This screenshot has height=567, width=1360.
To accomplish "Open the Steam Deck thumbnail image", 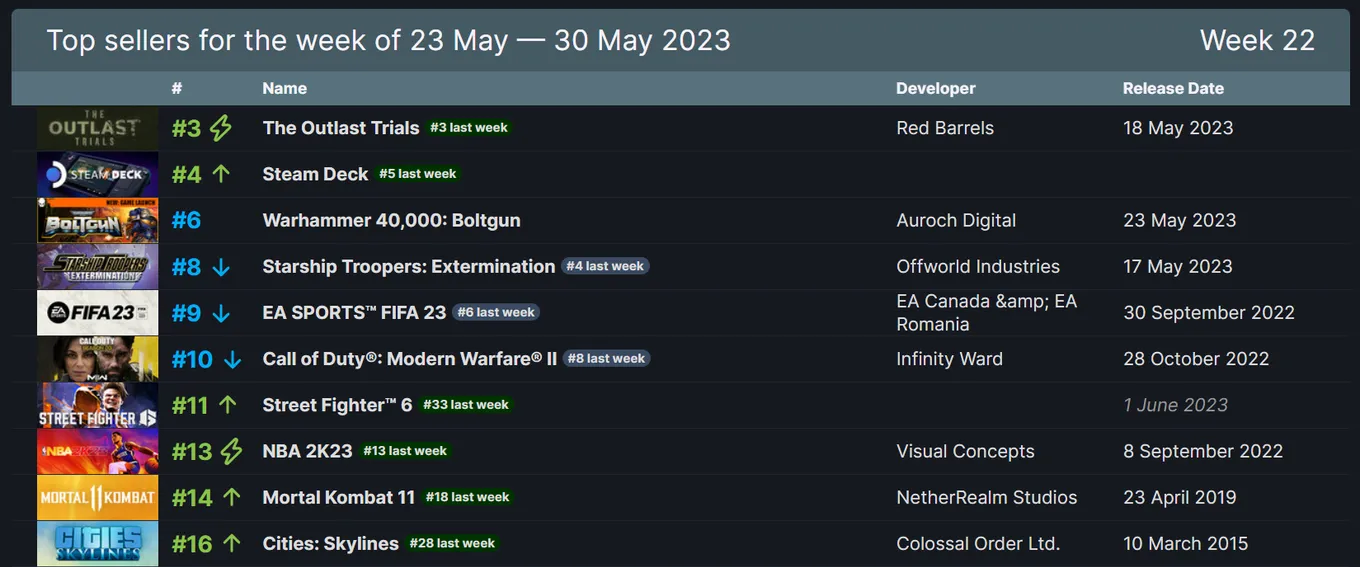I will 97,174.
